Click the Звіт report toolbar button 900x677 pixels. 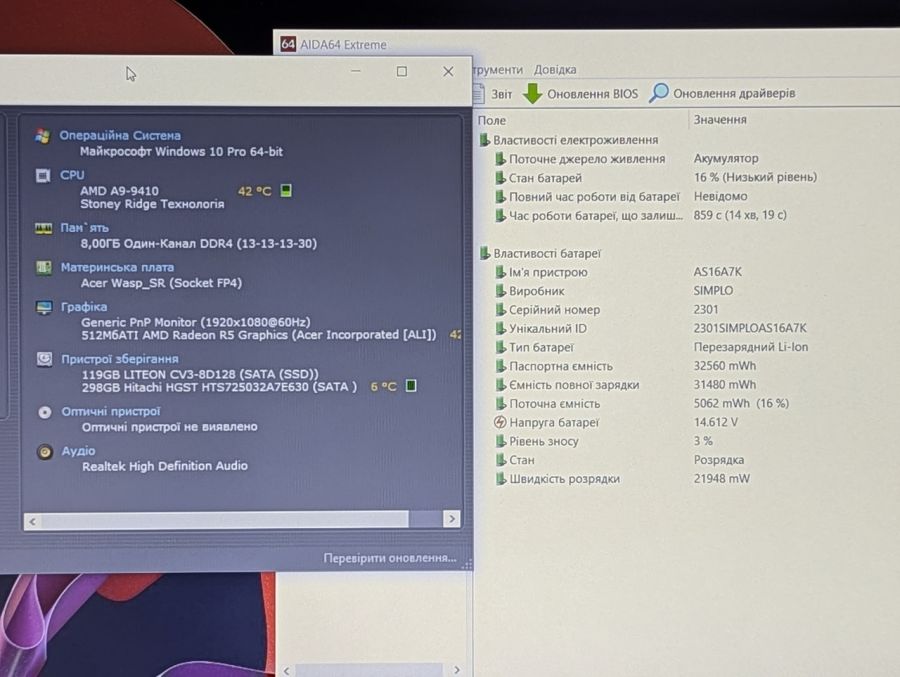coord(493,94)
